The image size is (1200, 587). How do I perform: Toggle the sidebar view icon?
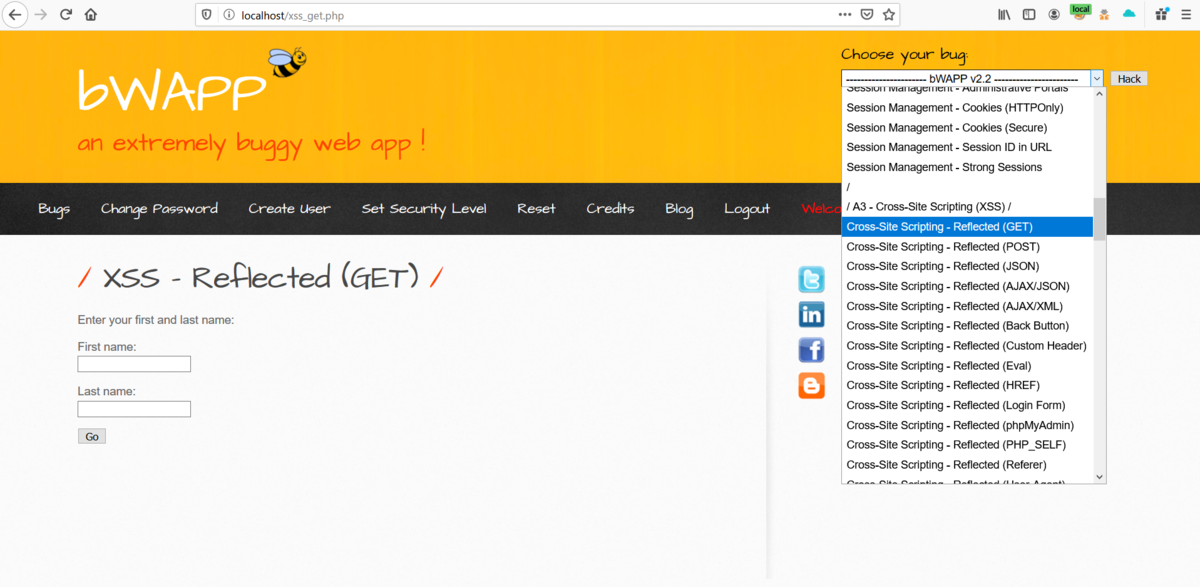click(1028, 15)
